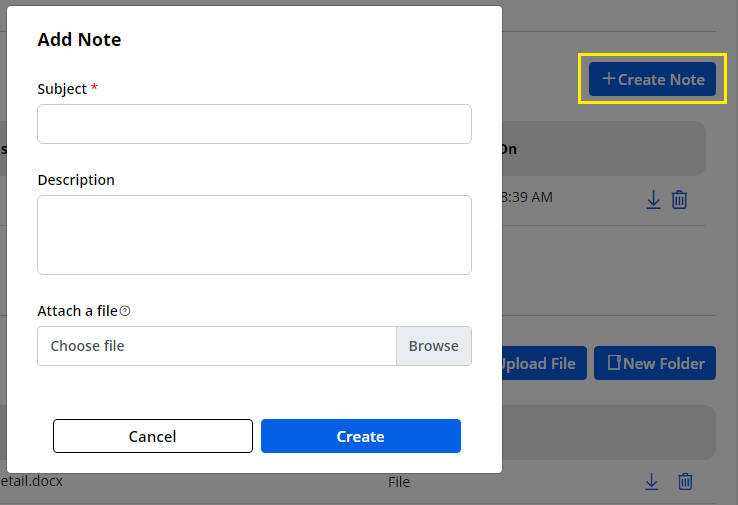Click inside the Description text area
This screenshot has width=738, height=505.
(254, 234)
